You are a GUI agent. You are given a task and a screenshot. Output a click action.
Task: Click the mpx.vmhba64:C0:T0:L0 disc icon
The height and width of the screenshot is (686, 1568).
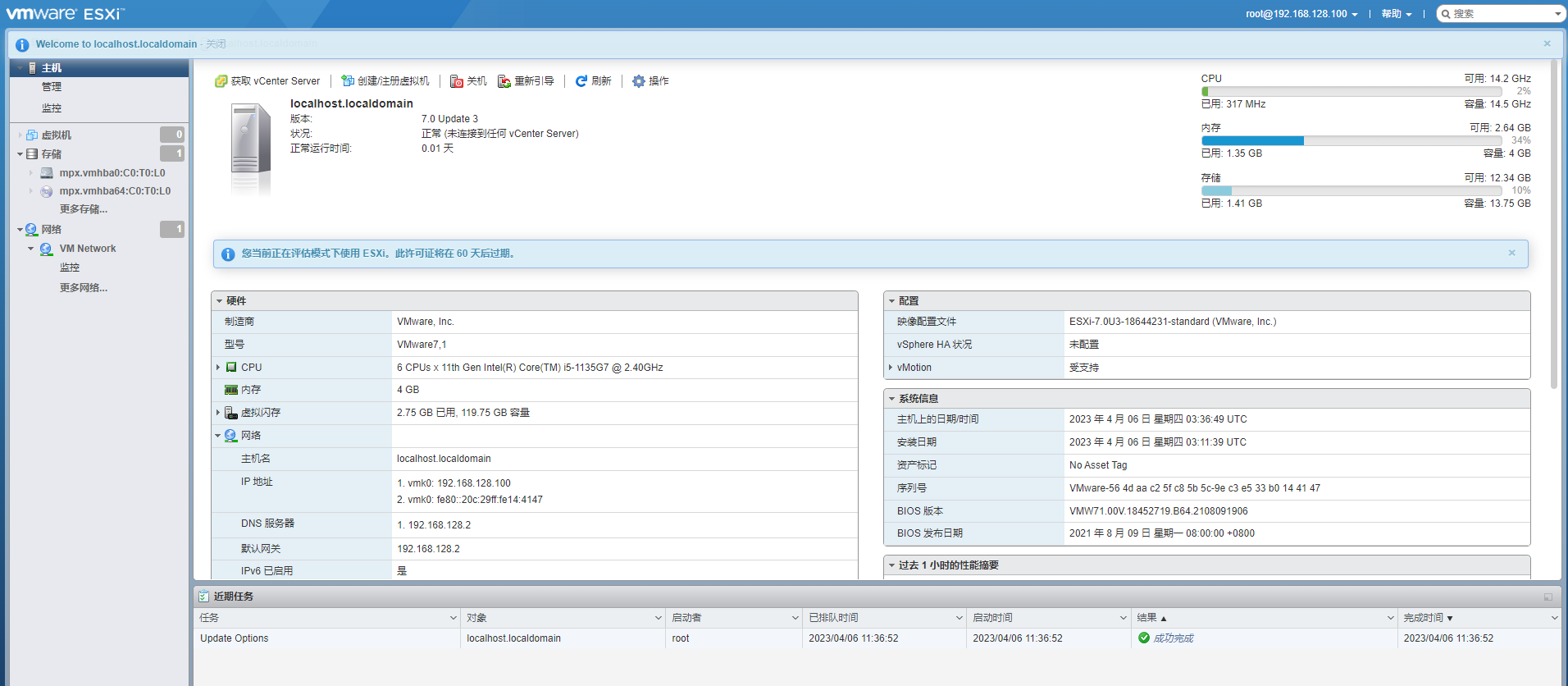[47, 191]
